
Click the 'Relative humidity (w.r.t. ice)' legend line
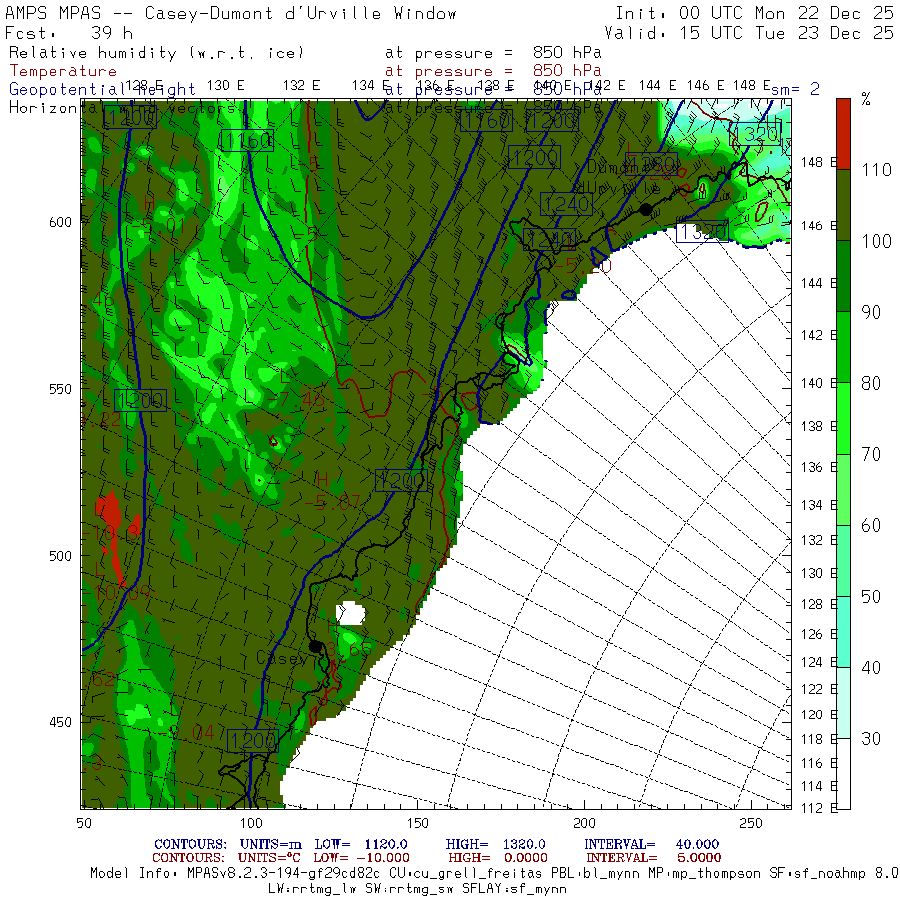(x=156, y=53)
